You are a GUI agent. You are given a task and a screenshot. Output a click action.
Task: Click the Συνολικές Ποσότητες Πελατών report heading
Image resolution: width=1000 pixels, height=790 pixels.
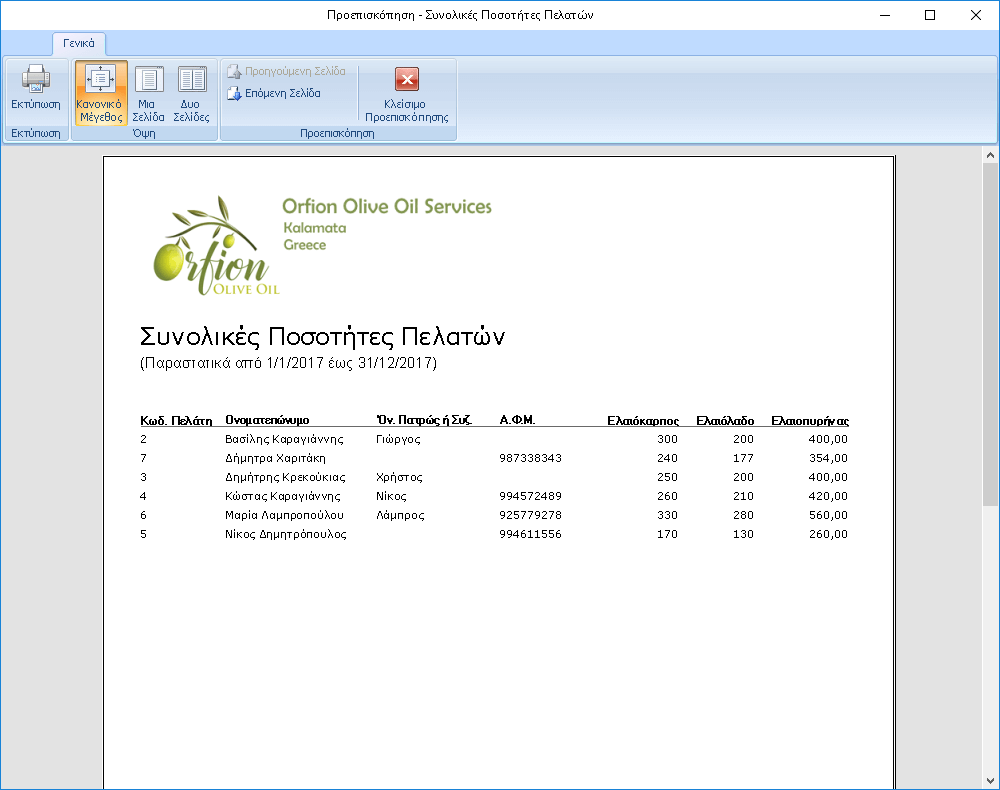coord(322,336)
